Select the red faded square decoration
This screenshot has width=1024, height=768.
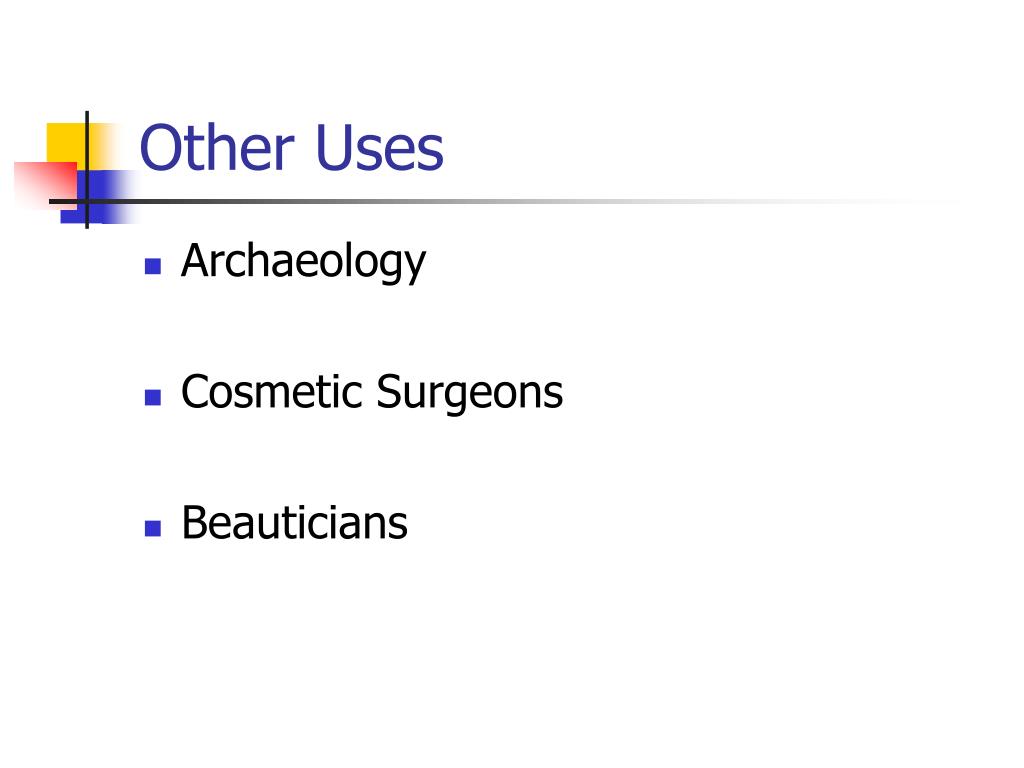(x=44, y=185)
